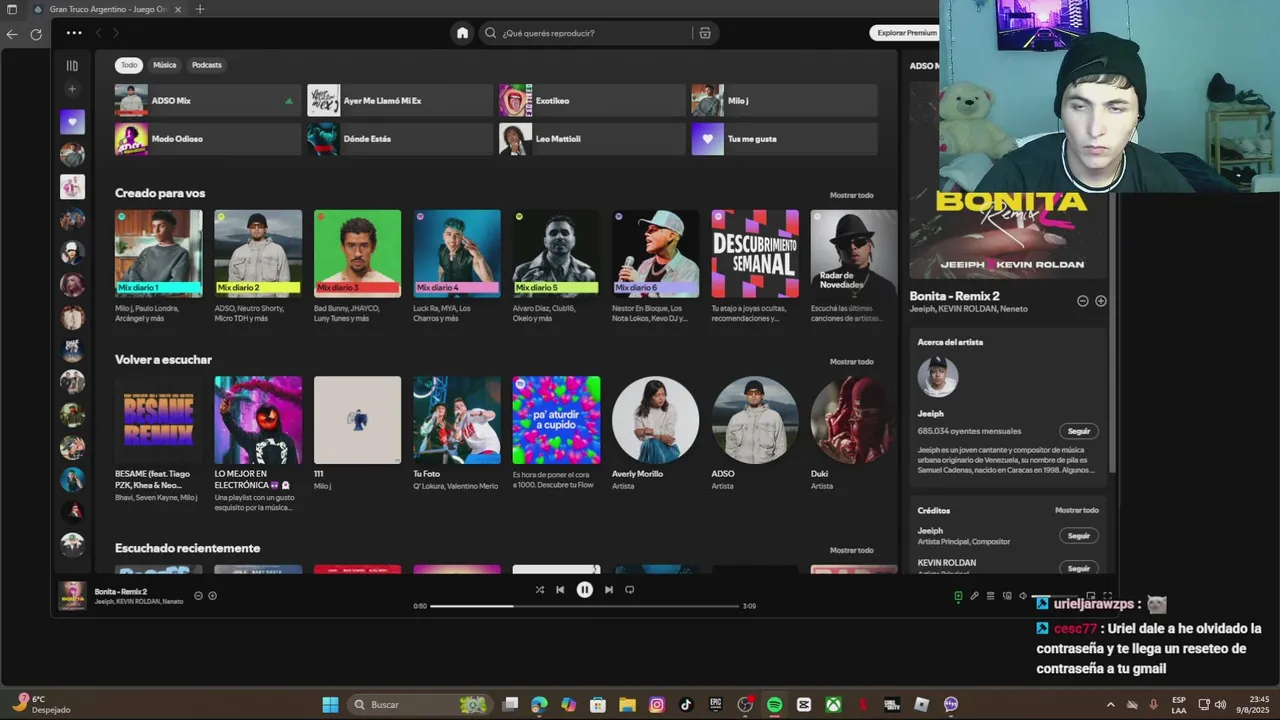Open the Tus me gusta tile
1280x720 pixels.
coord(784,139)
